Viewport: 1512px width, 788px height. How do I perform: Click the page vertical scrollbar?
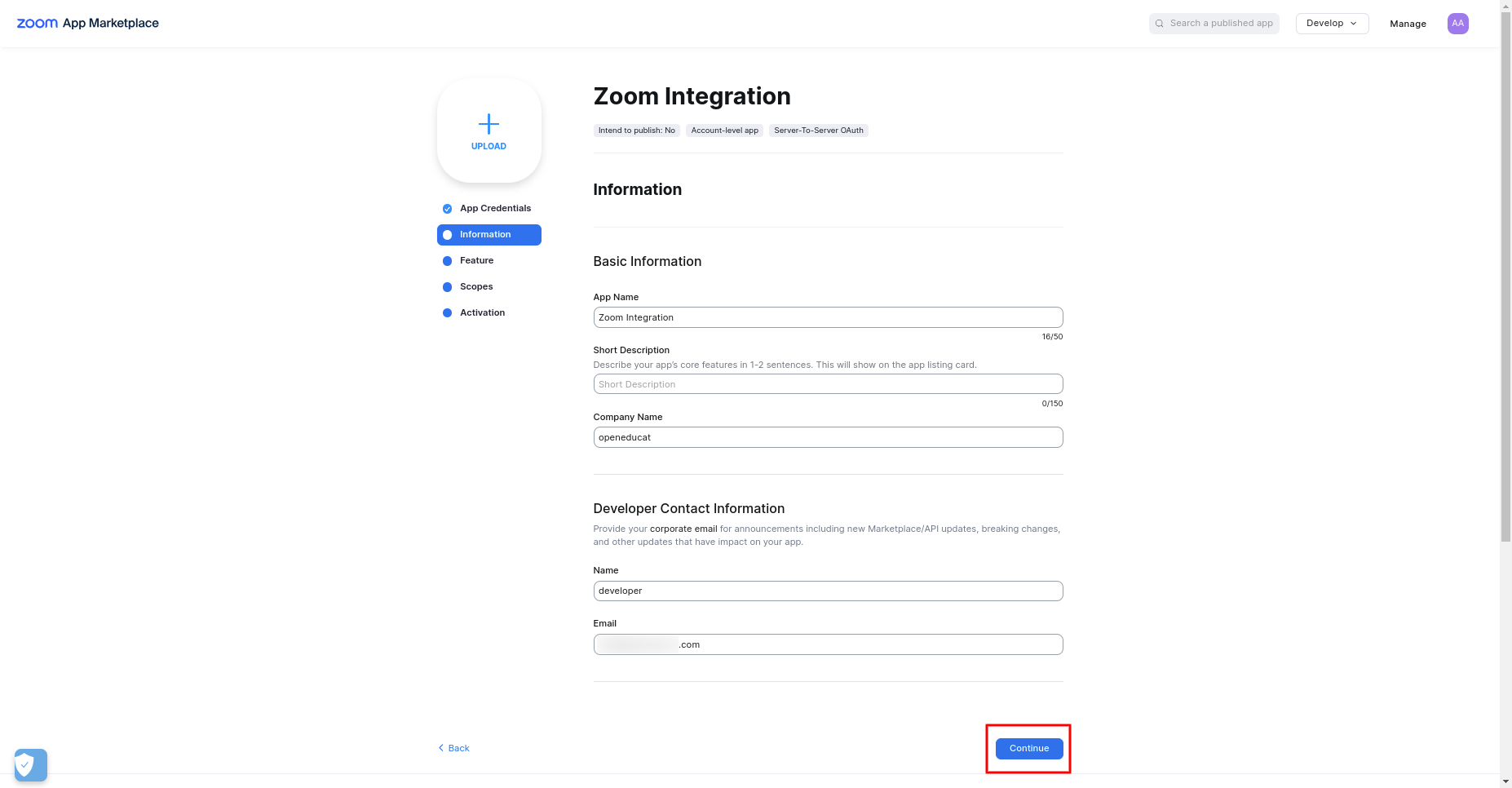click(1505, 286)
